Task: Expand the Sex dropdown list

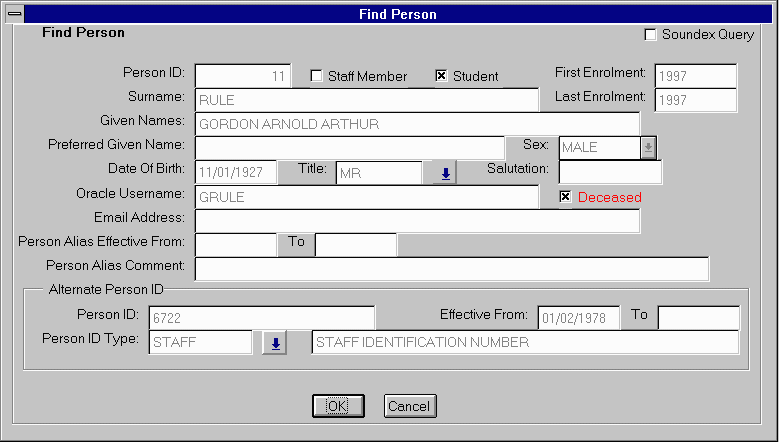Action: click(x=648, y=148)
